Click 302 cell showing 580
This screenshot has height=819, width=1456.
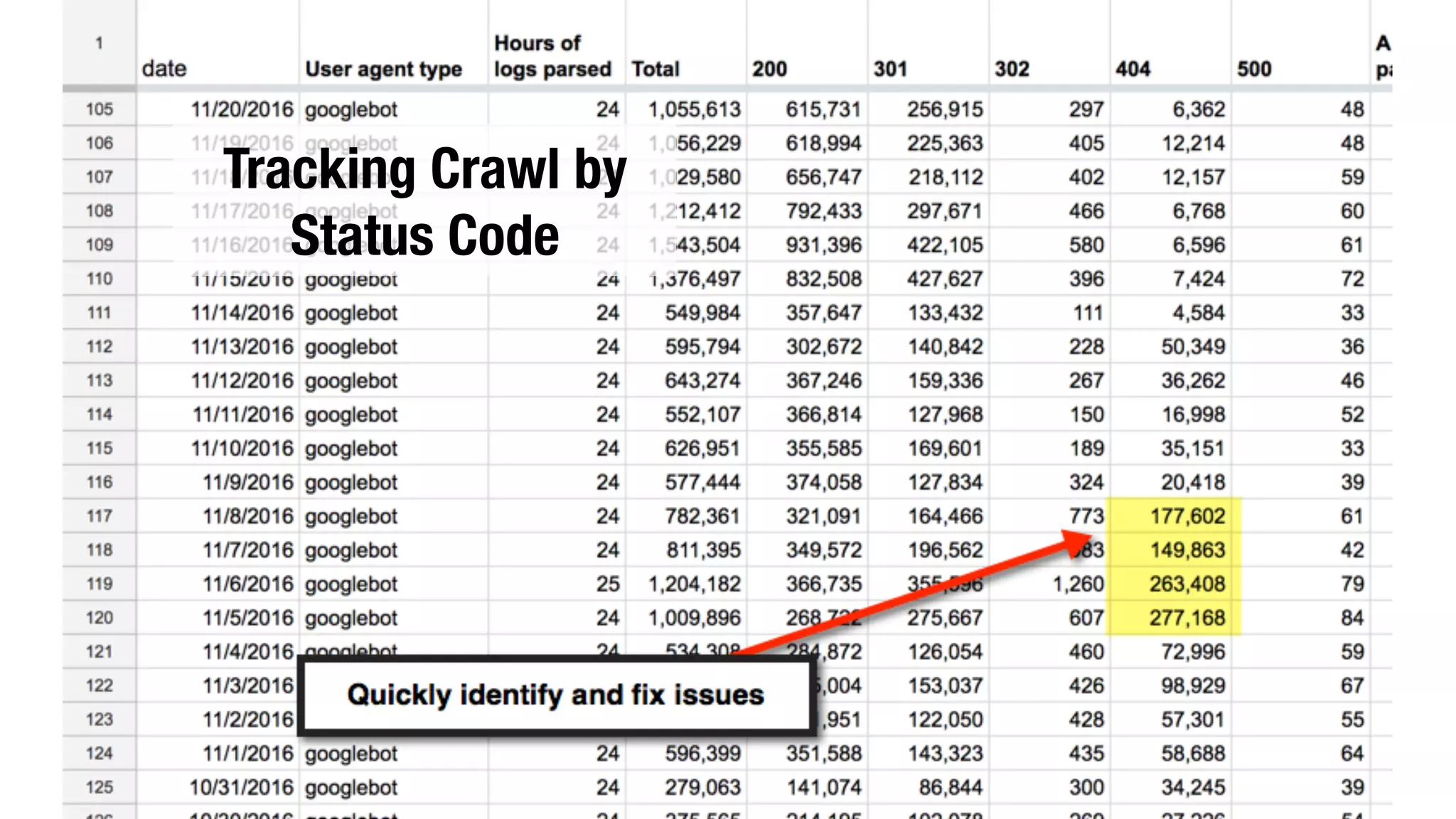tap(1049, 245)
